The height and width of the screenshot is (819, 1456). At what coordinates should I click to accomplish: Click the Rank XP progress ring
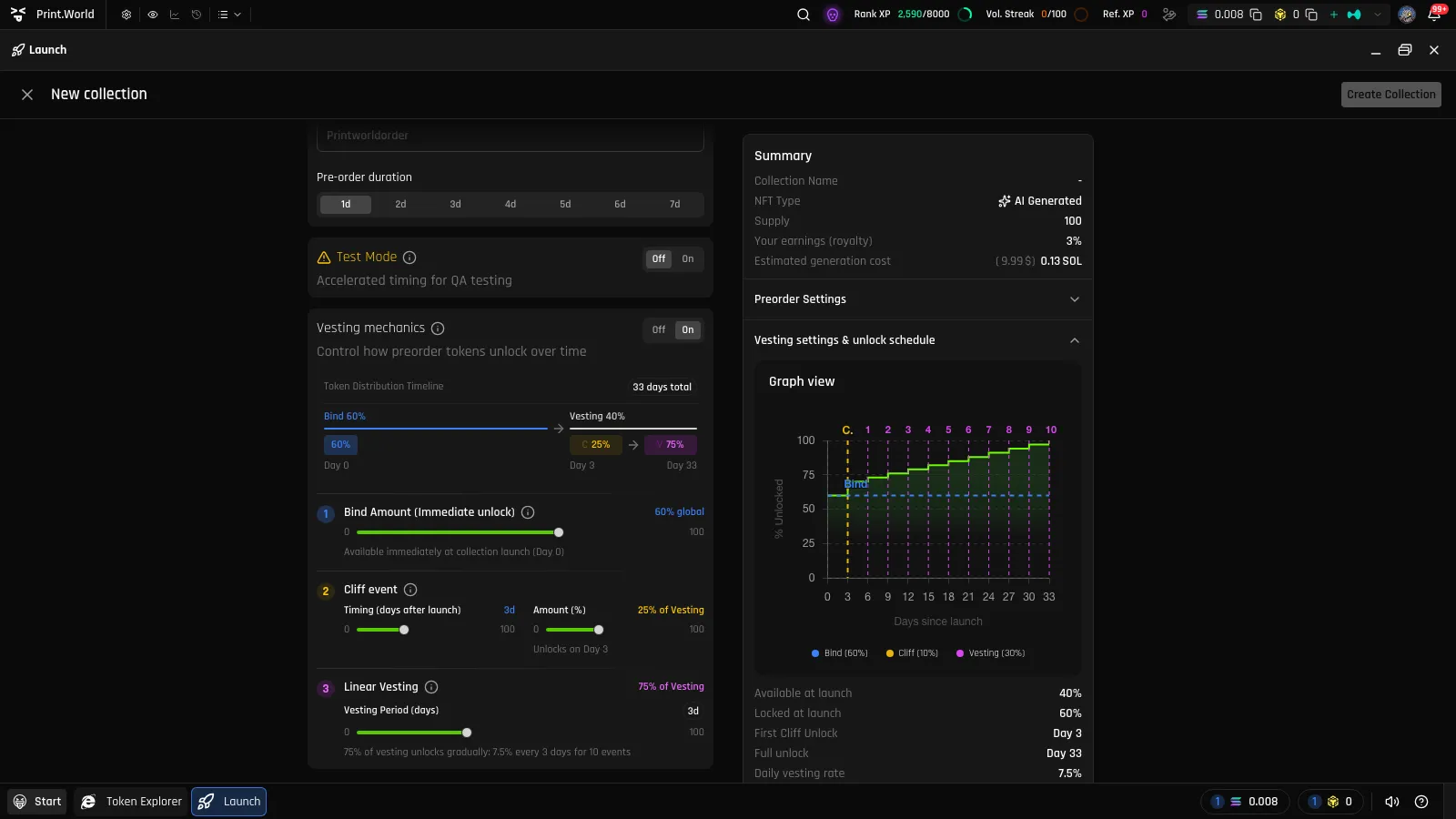coord(966,15)
